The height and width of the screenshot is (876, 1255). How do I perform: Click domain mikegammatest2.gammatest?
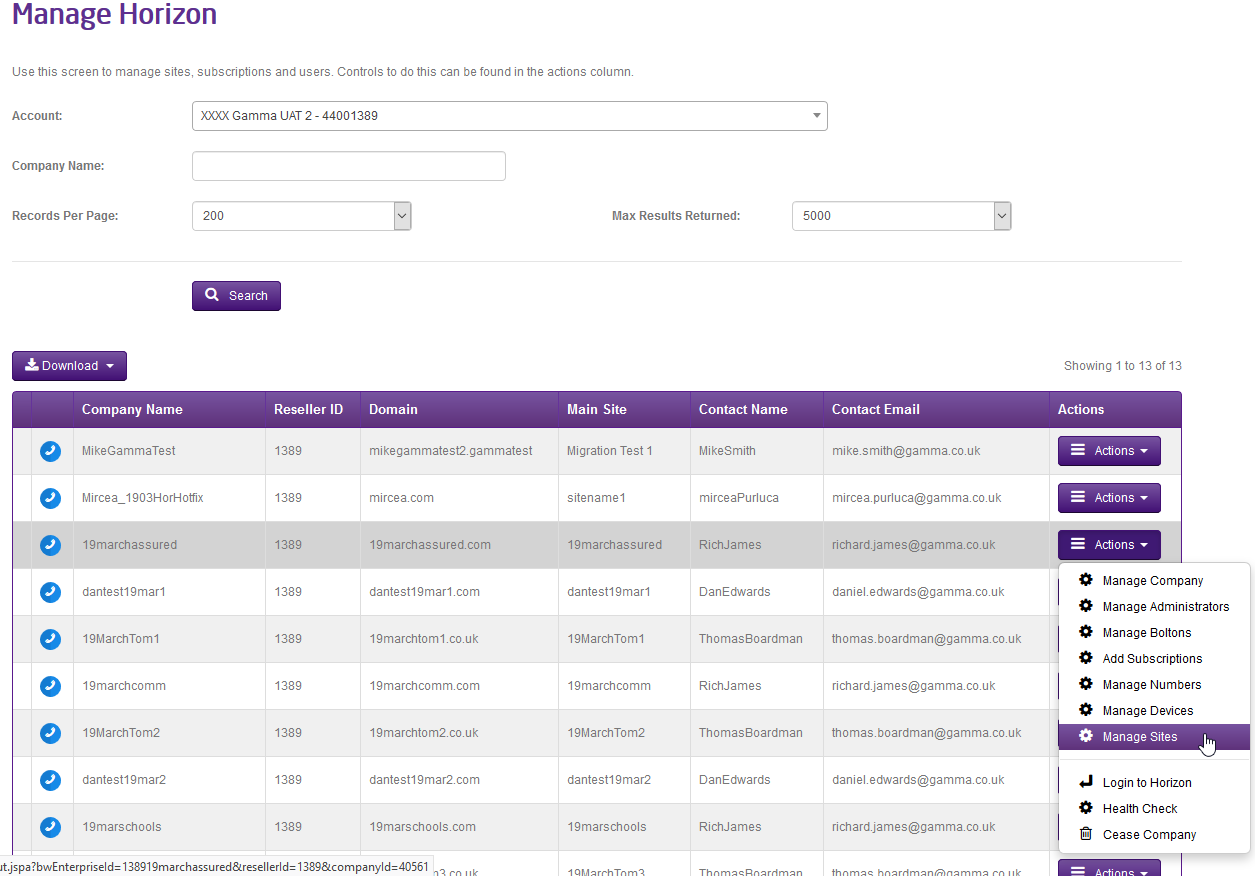[x=451, y=451]
